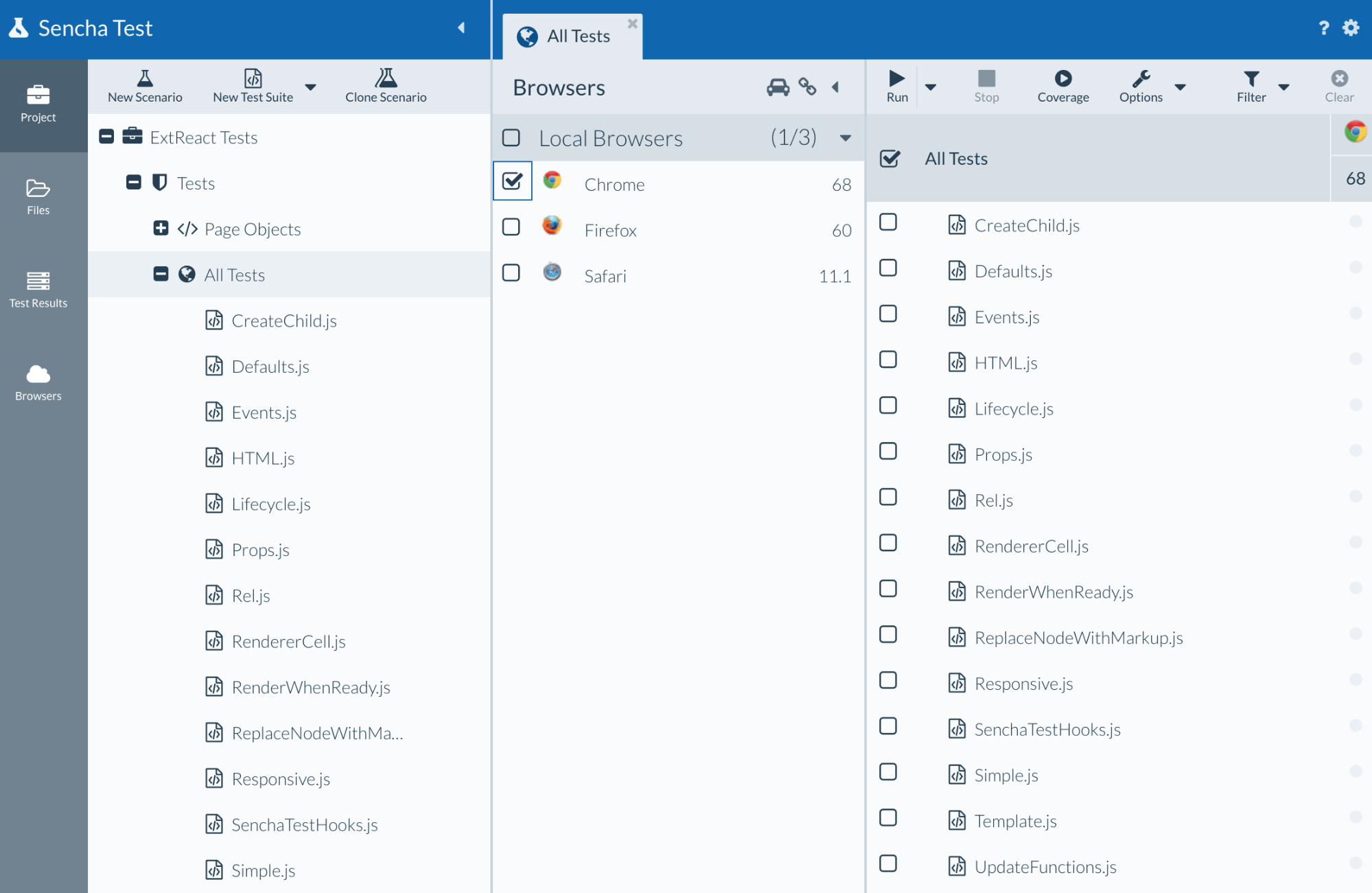
Task: Click the link icon in Browsers header
Action: (807, 87)
